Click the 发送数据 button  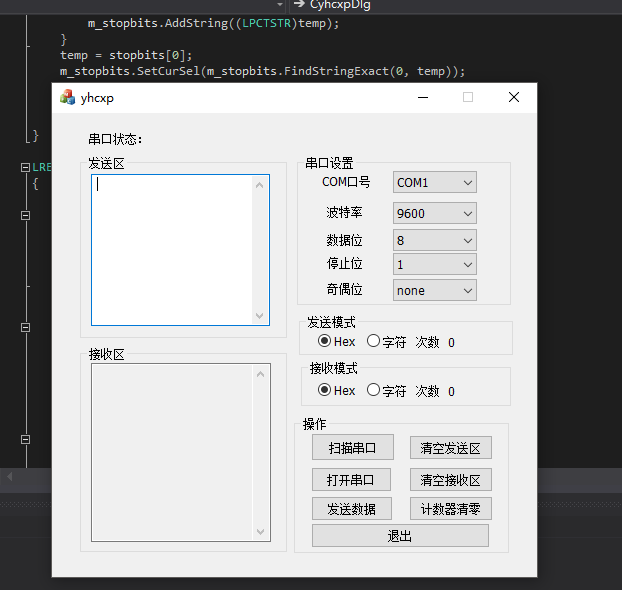tap(351, 509)
